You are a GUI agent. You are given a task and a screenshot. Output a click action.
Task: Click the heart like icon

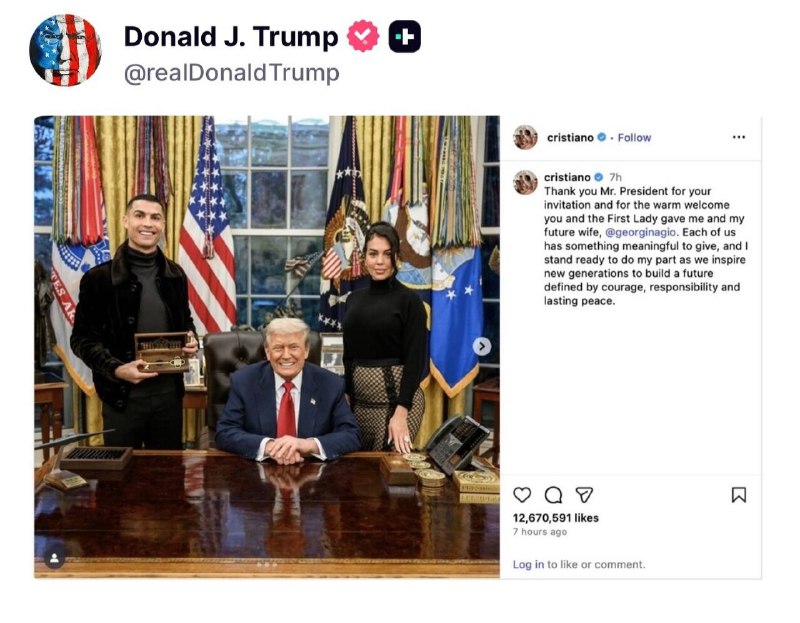click(522, 494)
